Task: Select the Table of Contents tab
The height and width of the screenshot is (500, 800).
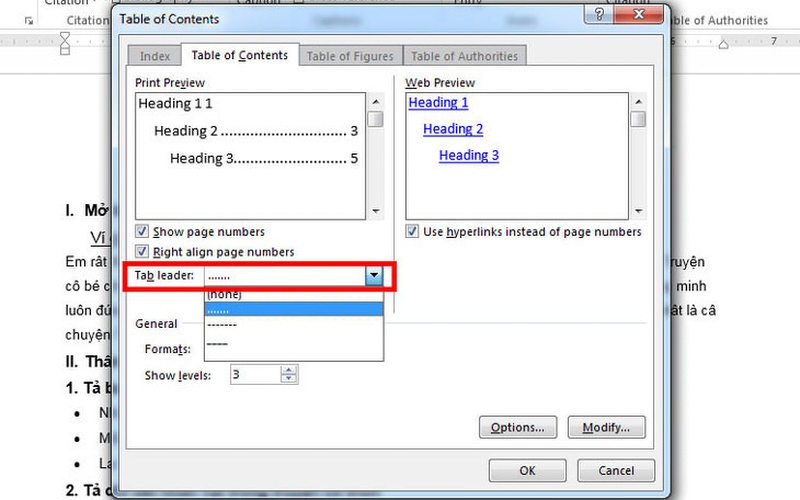Action: (240, 55)
